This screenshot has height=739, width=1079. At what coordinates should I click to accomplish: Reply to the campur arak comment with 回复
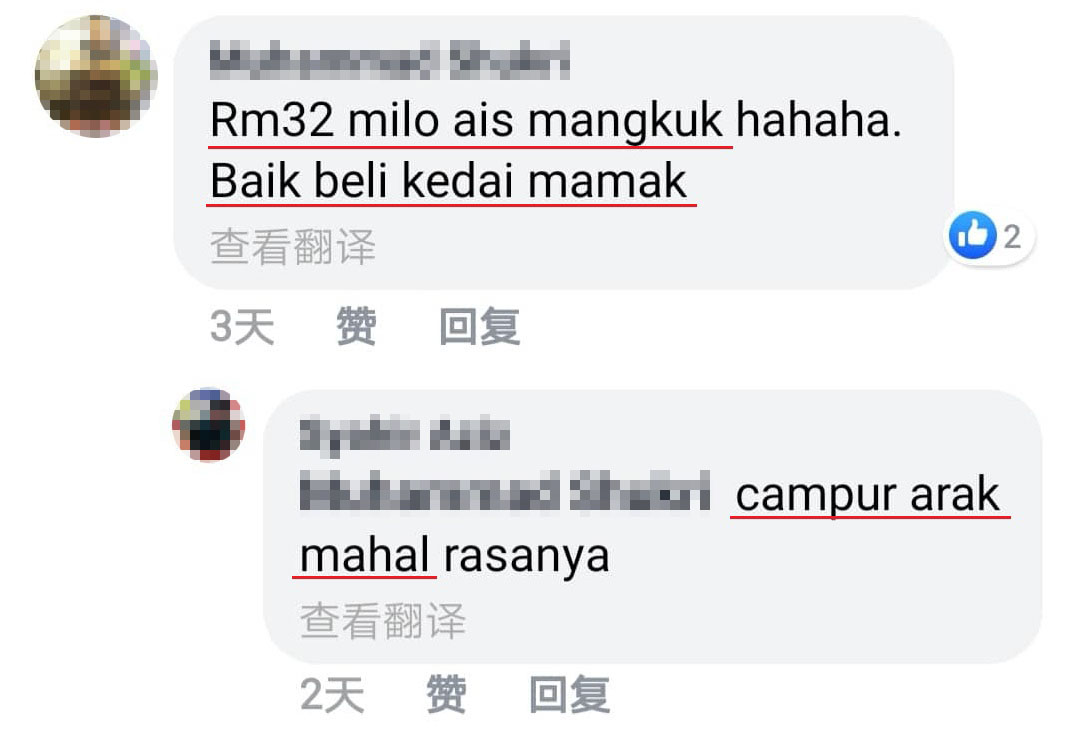[x=569, y=694]
